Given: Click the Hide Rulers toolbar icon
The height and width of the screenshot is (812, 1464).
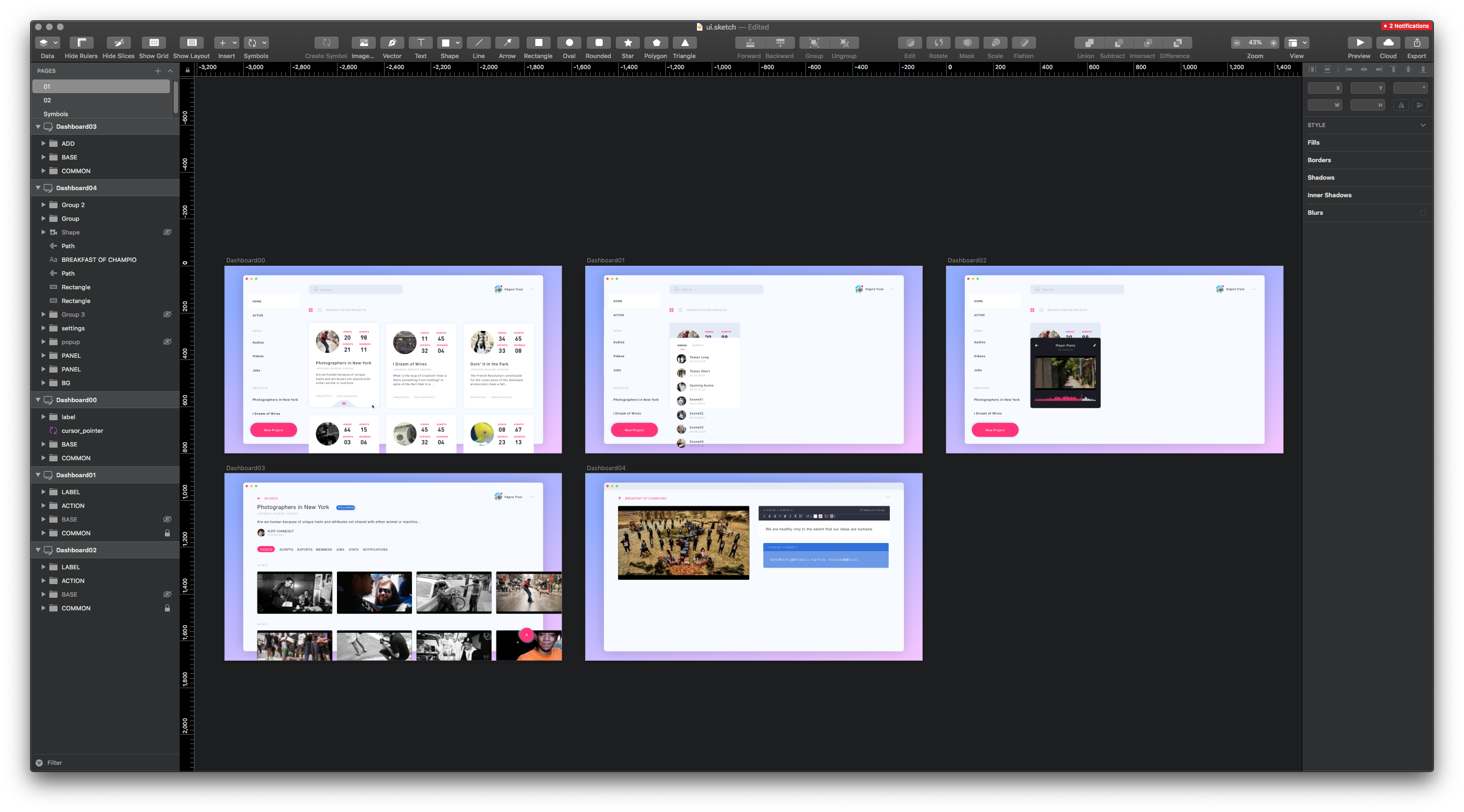Looking at the screenshot, I should pyautogui.click(x=81, y=43).
